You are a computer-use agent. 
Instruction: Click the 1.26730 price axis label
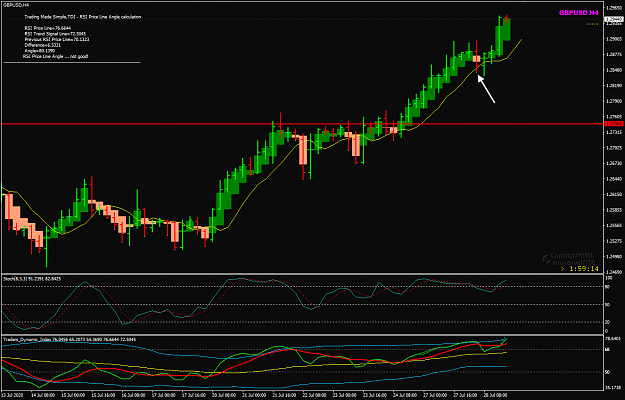click(614, 163)
